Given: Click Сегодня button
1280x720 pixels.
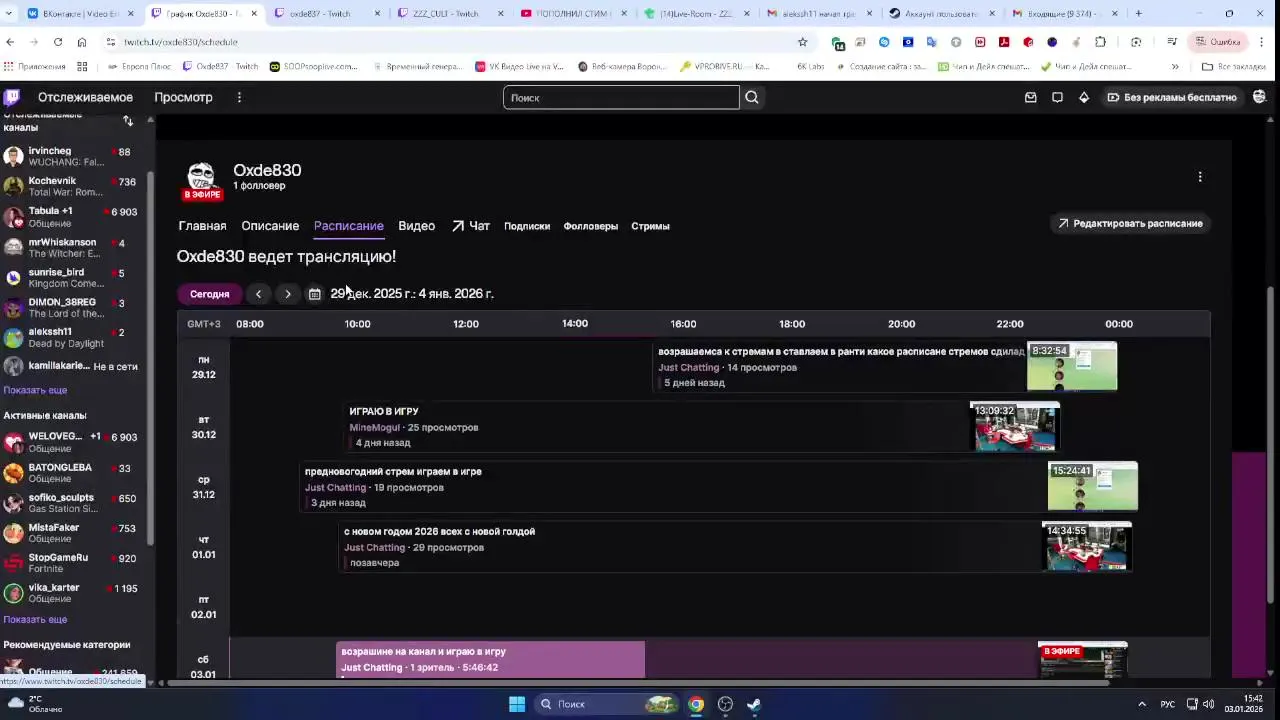Looking at the screenshot, I should click(210, 294).
